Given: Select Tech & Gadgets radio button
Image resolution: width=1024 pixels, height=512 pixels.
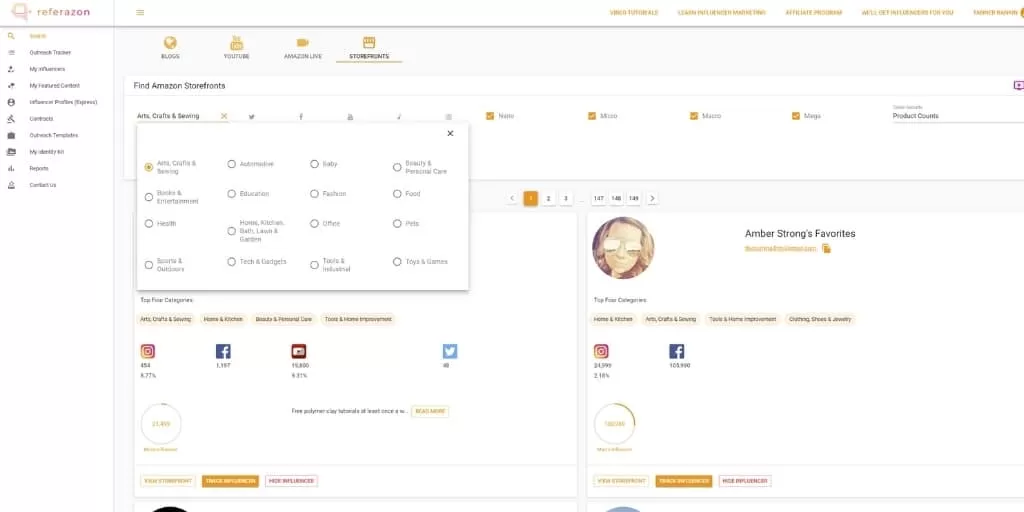Looking at the screenshot, I should tap(231, 262).
